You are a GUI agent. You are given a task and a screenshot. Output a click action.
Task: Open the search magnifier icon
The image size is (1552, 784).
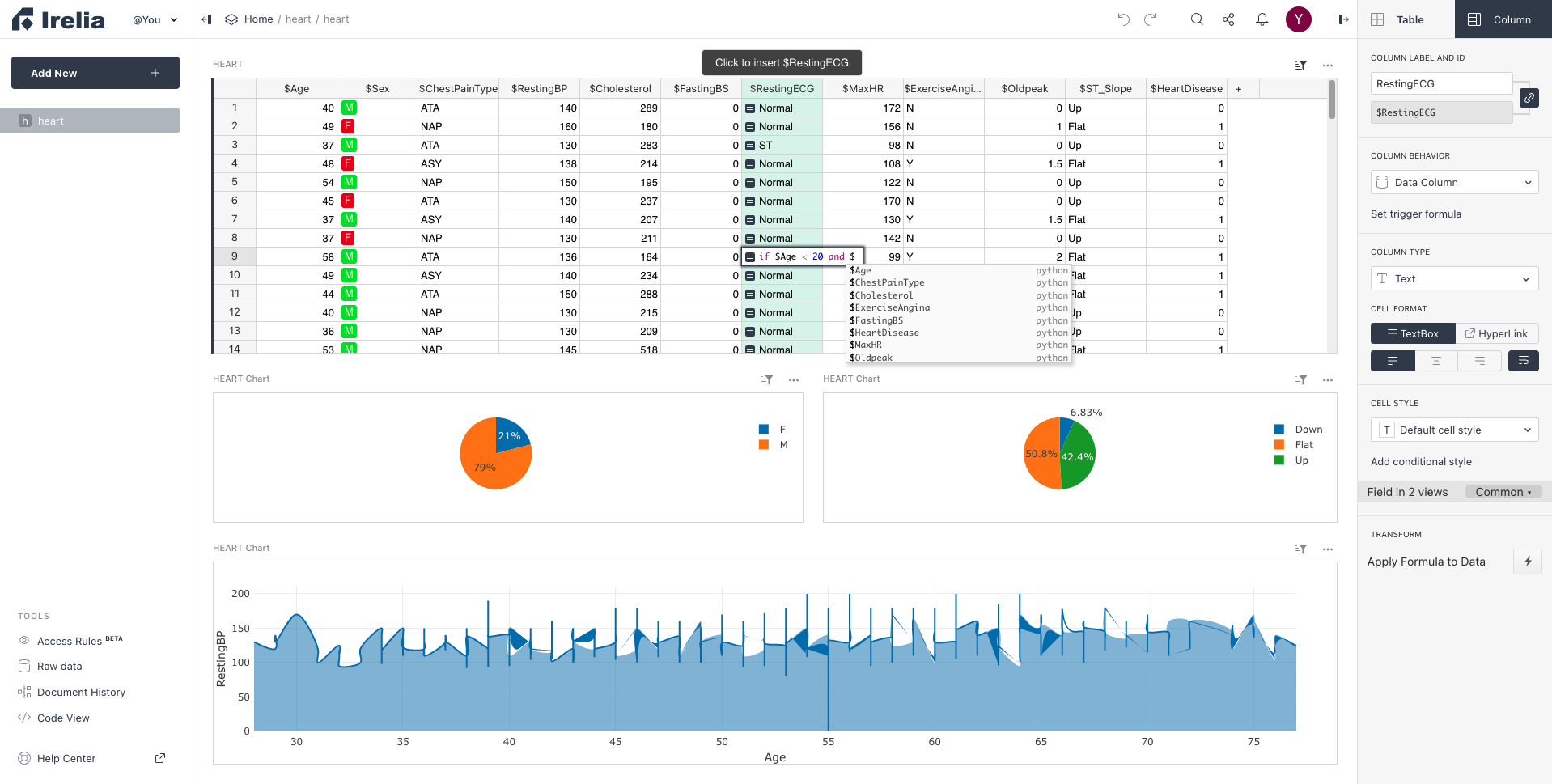click(1197, 19)
